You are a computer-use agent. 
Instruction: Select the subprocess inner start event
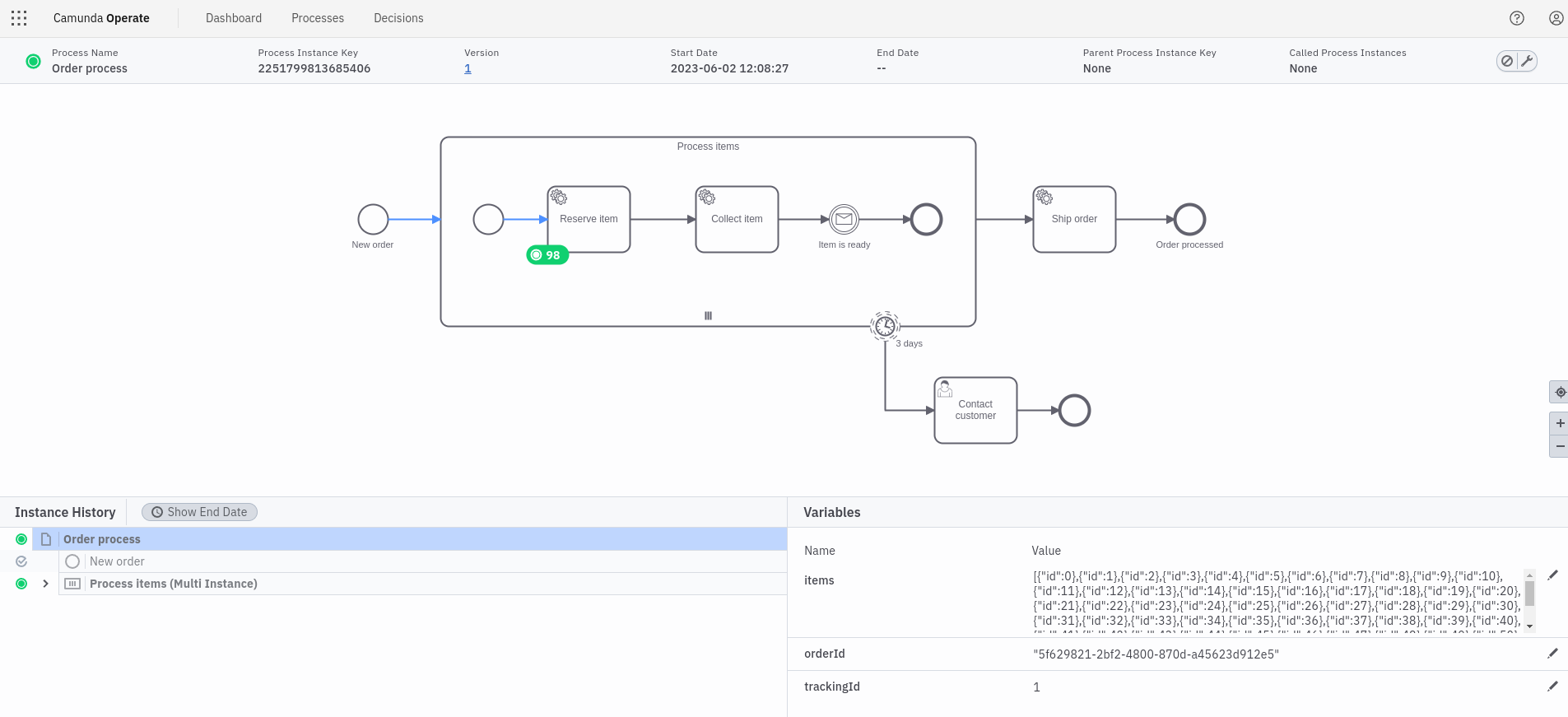tap(488, 220)
